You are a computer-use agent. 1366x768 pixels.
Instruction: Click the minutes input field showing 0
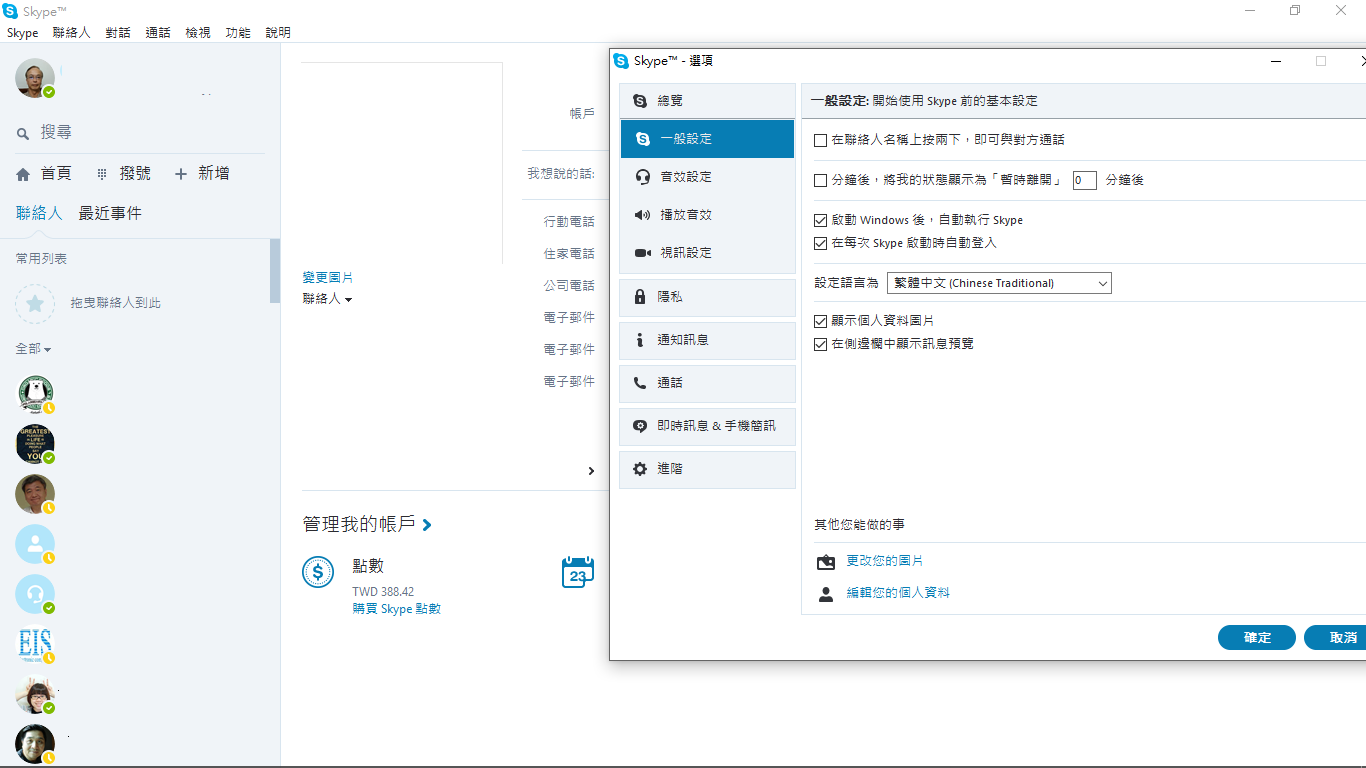[1085, 181]
